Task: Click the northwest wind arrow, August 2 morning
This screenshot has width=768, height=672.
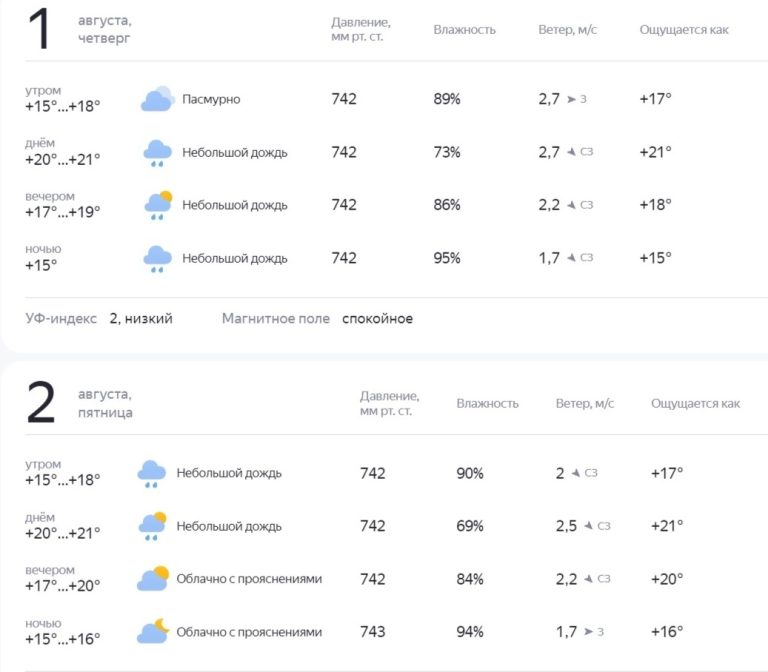Action: [575, 473]
